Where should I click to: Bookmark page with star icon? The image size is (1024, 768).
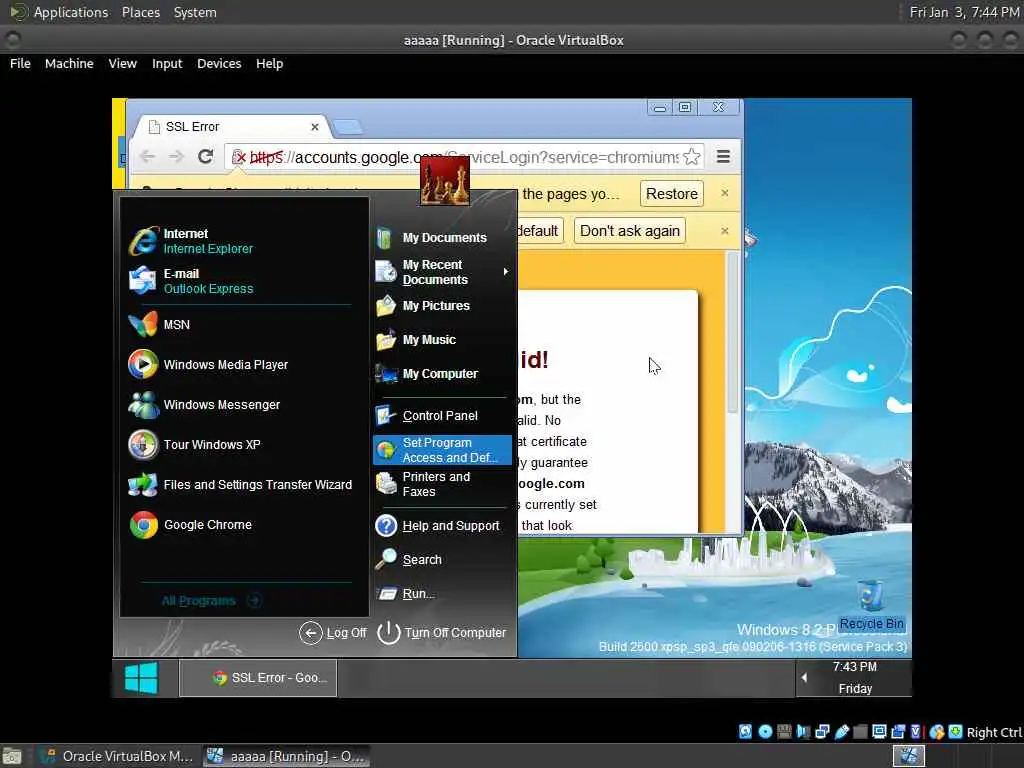[692, 157]
